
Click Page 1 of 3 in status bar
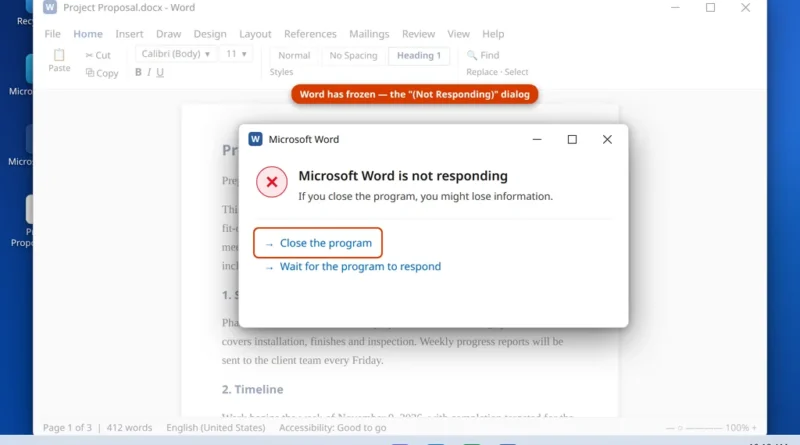[x=67, y=428]
